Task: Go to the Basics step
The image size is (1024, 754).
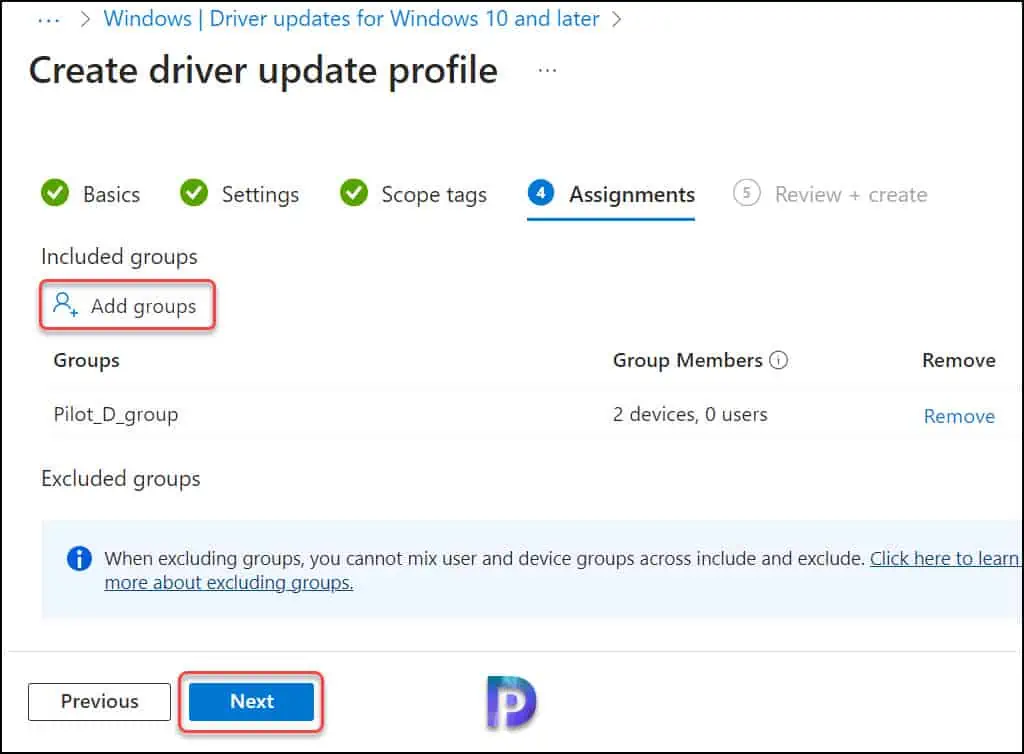Action: (91, 194)
